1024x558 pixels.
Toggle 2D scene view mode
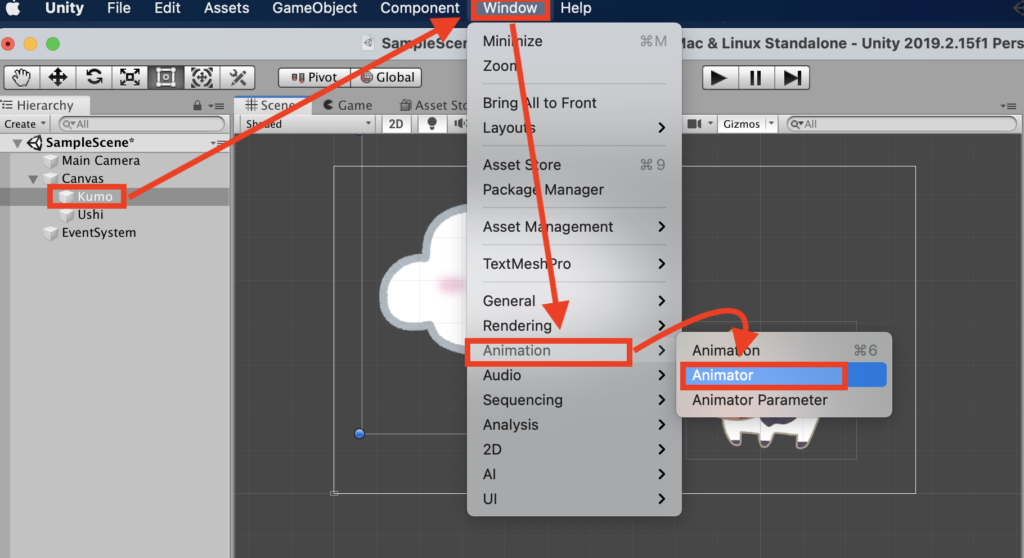pyautogui.click(x=396, y=124)
